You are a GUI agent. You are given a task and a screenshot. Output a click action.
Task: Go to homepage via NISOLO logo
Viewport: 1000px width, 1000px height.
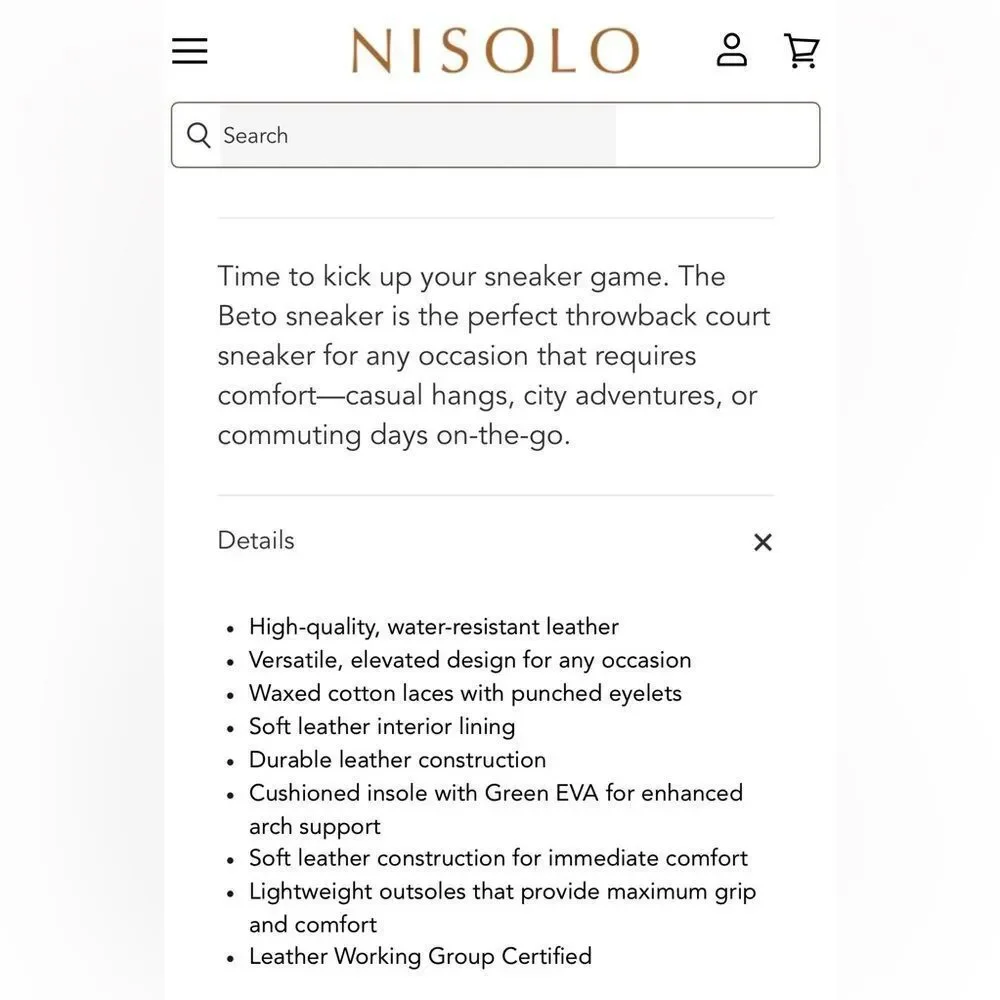[x=496, y=50]
